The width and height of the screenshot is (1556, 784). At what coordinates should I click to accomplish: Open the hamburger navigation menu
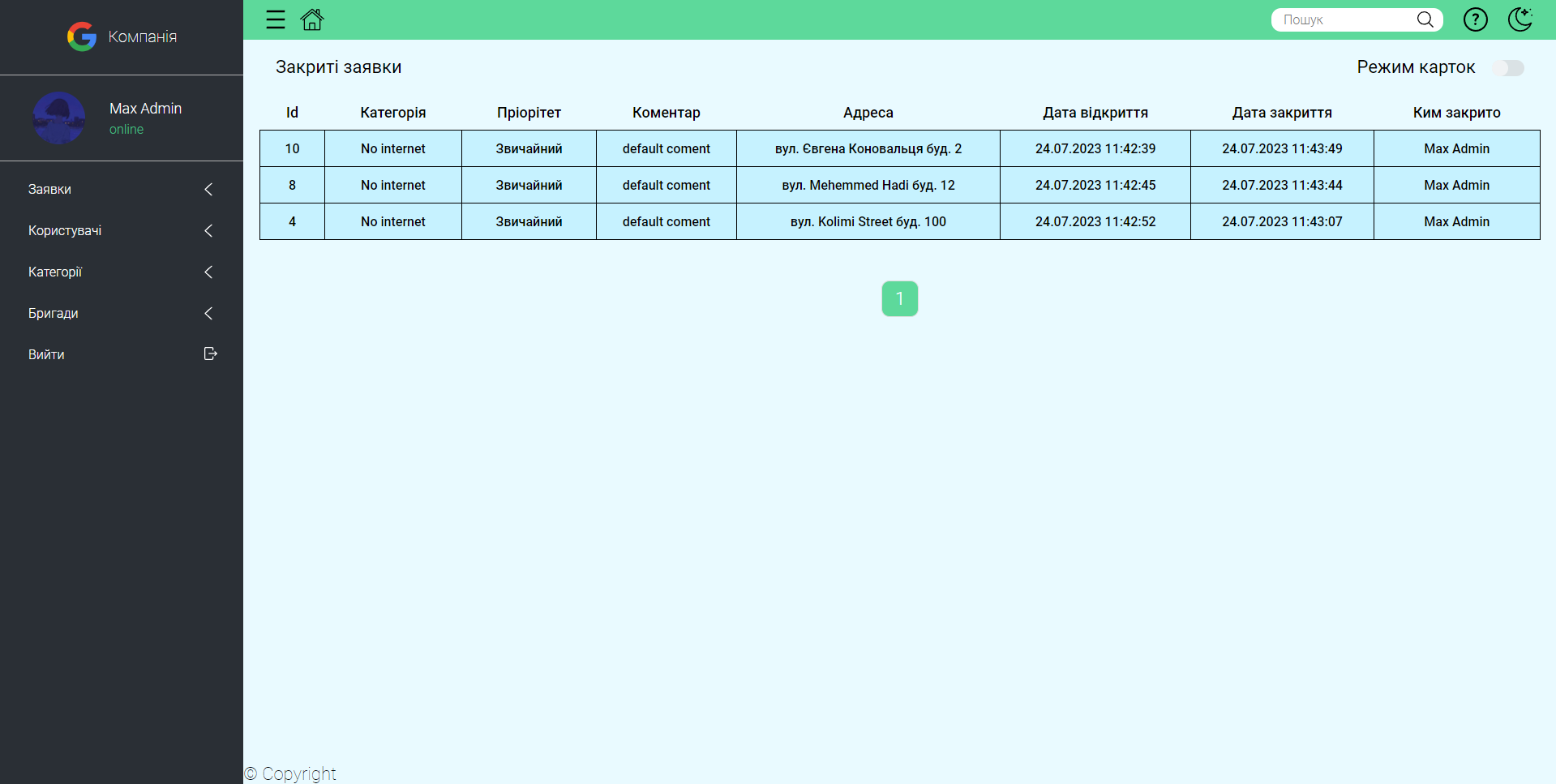(x=276, y=19)
